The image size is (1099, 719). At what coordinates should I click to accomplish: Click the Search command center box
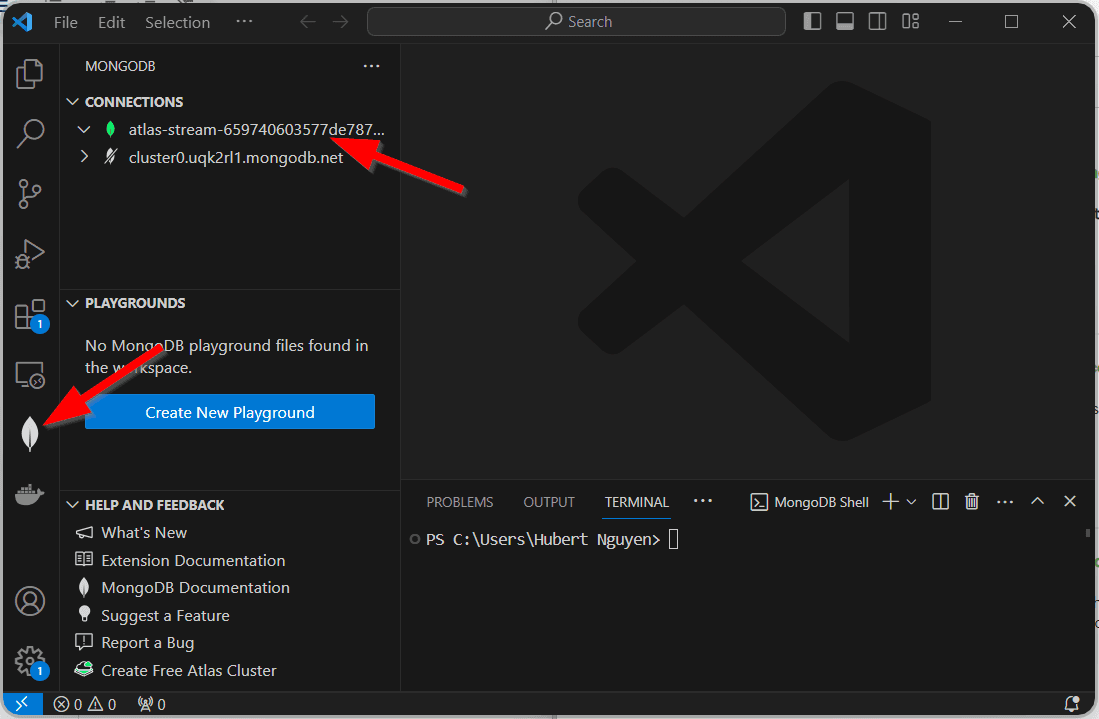coord(576,22)
